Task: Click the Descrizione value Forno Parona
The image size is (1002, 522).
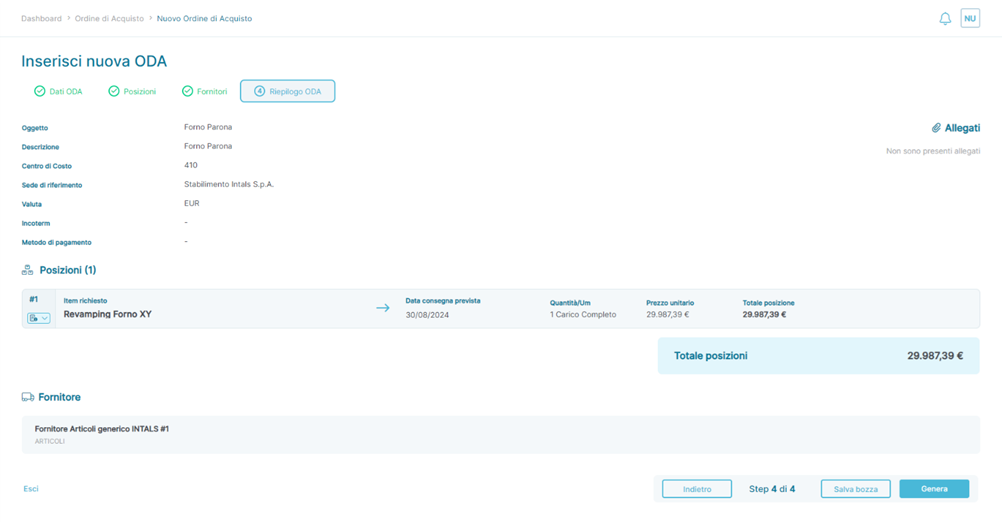Action: click(x=208, y=146)
